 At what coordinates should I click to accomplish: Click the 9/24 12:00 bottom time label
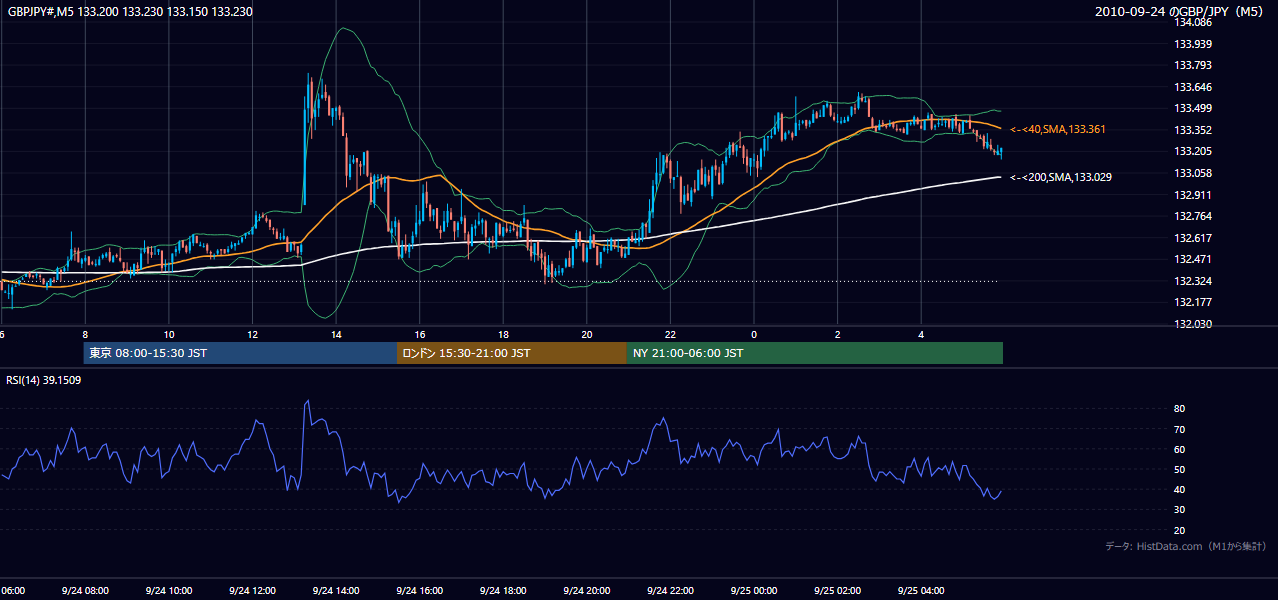tap(252, 590)
